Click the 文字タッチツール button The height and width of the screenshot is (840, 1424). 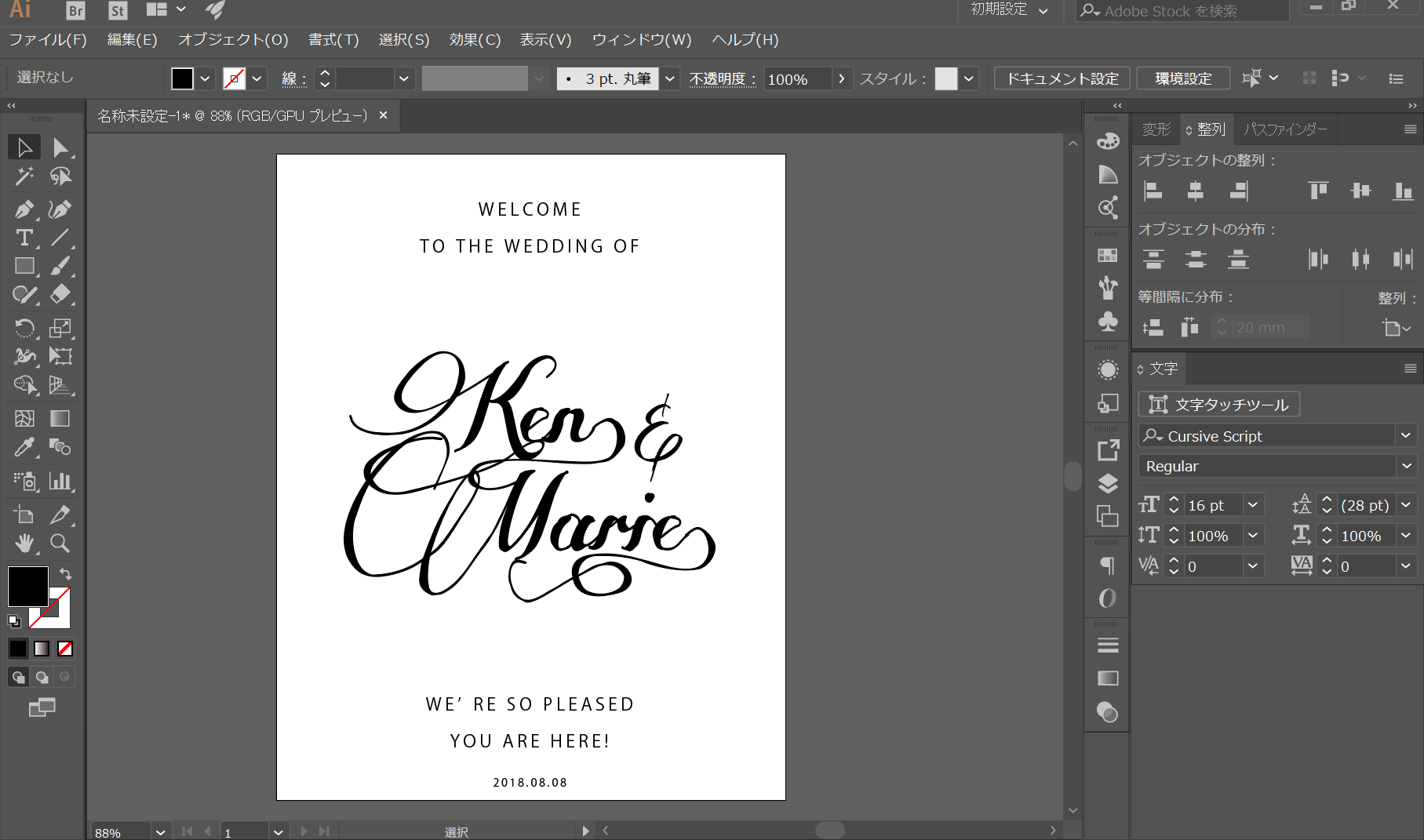pos(1219,405)
